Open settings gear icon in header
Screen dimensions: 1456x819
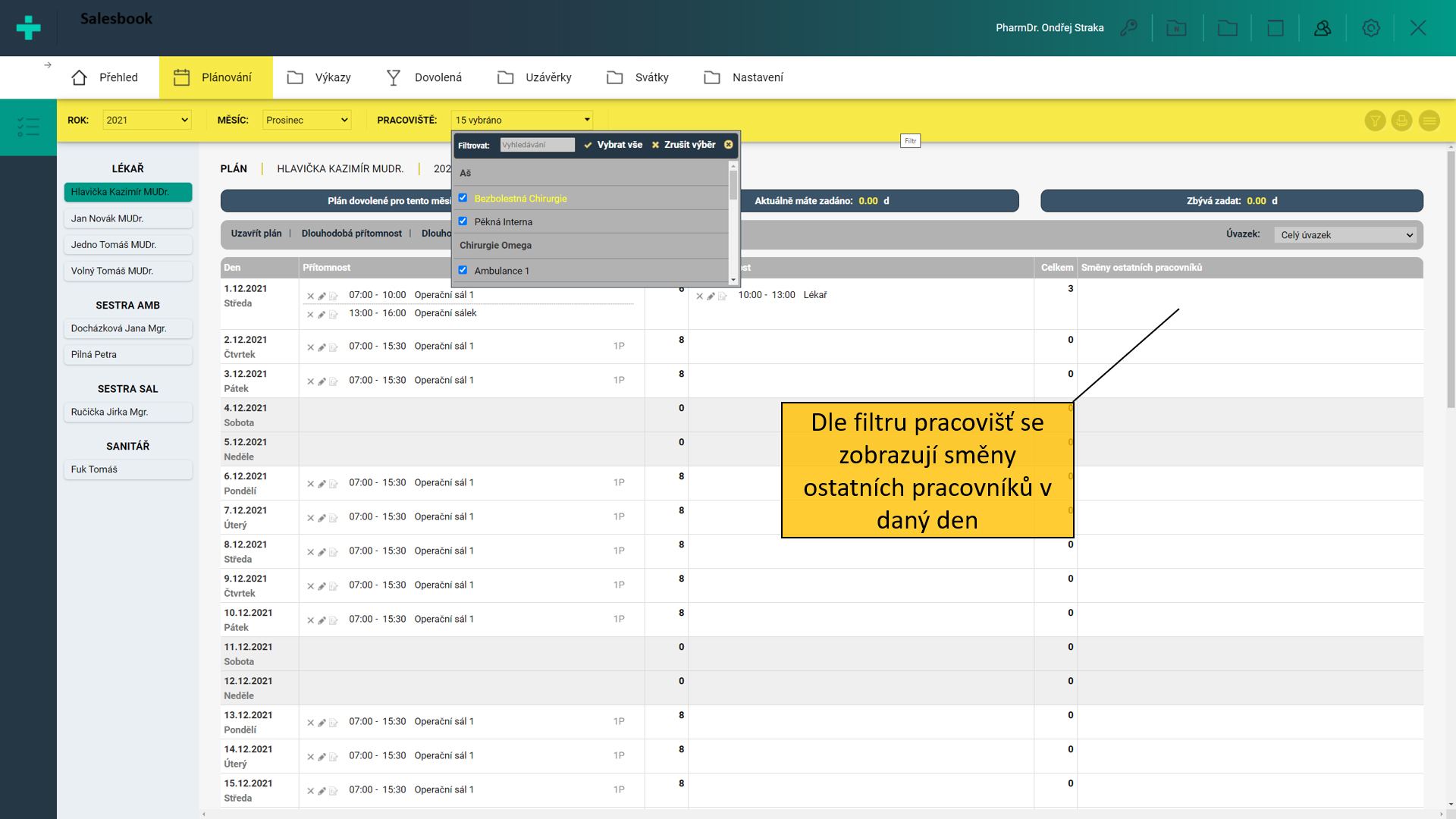[x=1370, y=28]
